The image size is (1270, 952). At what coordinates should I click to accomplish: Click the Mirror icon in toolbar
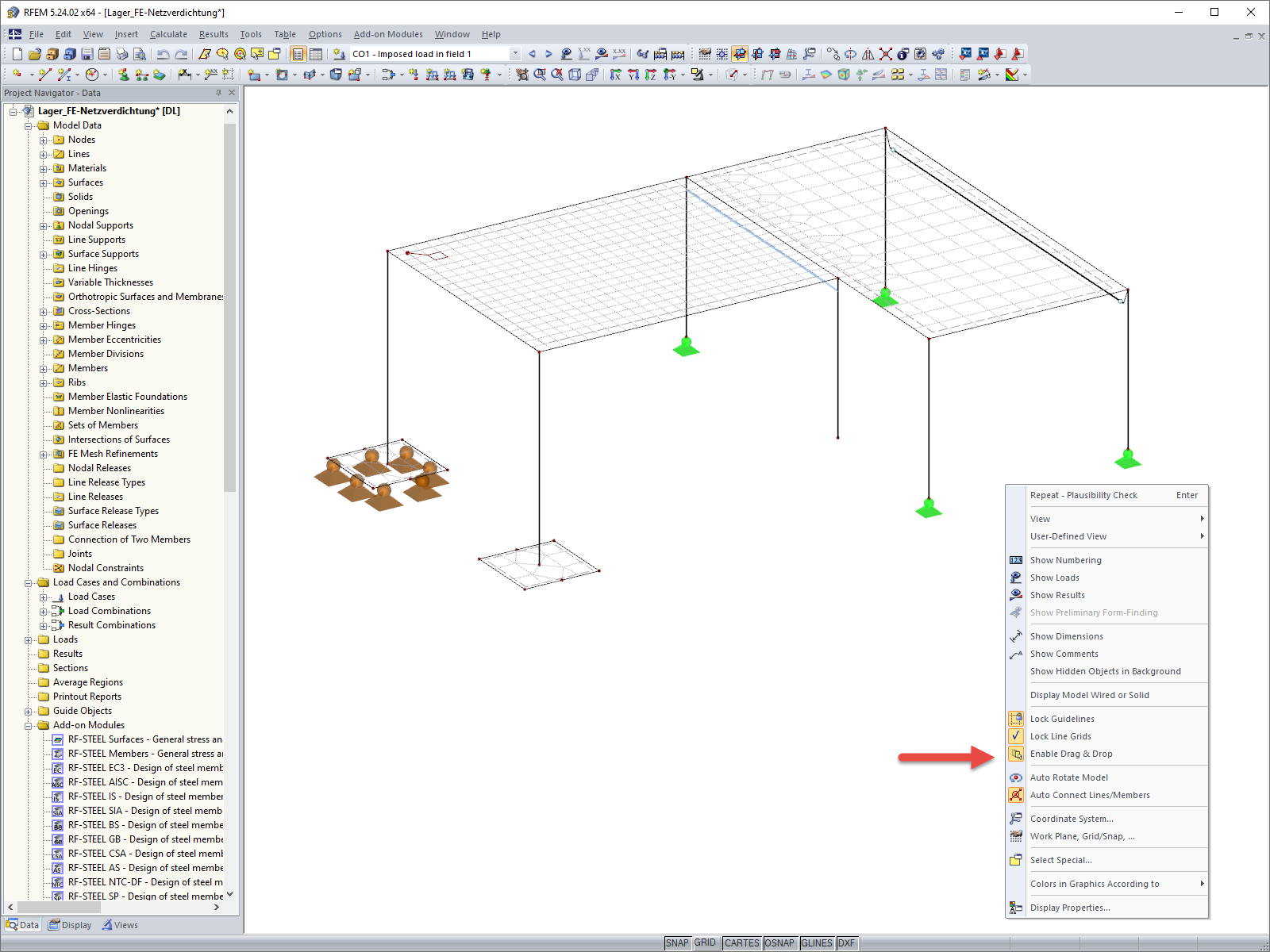click(868, 54)
